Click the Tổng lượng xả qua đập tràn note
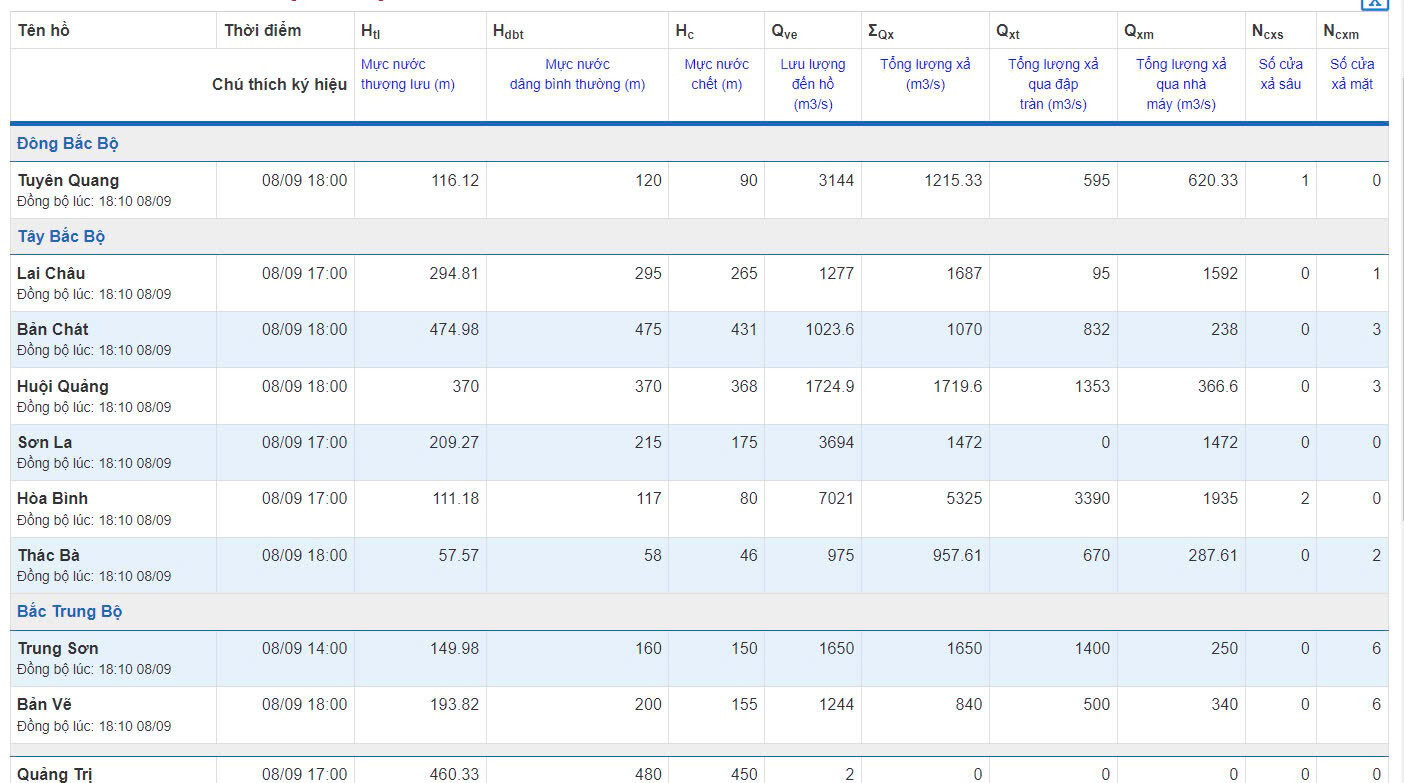1404x783 pixels. (1054, 85)
